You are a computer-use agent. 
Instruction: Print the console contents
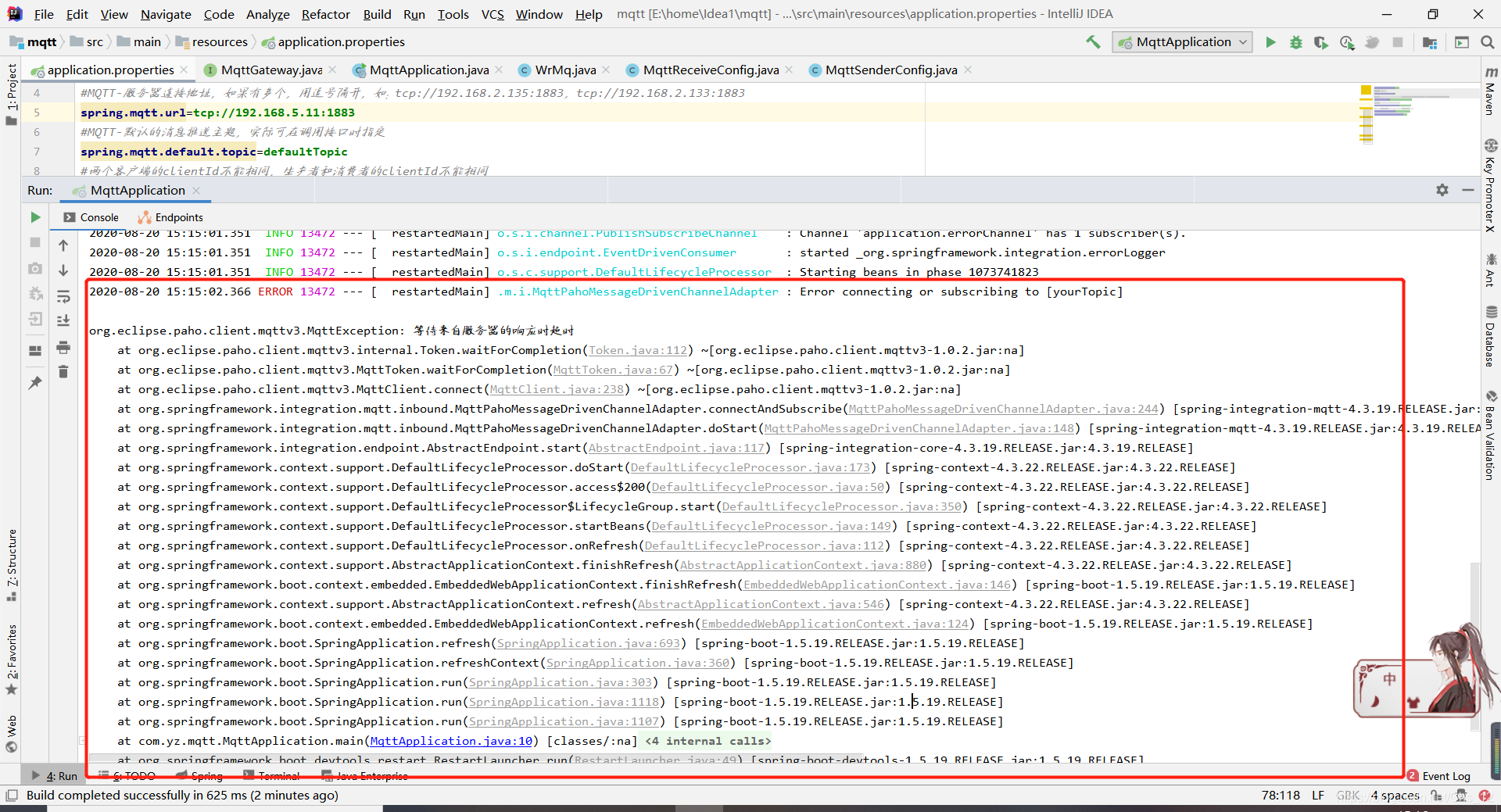click(x=63, y=349)
